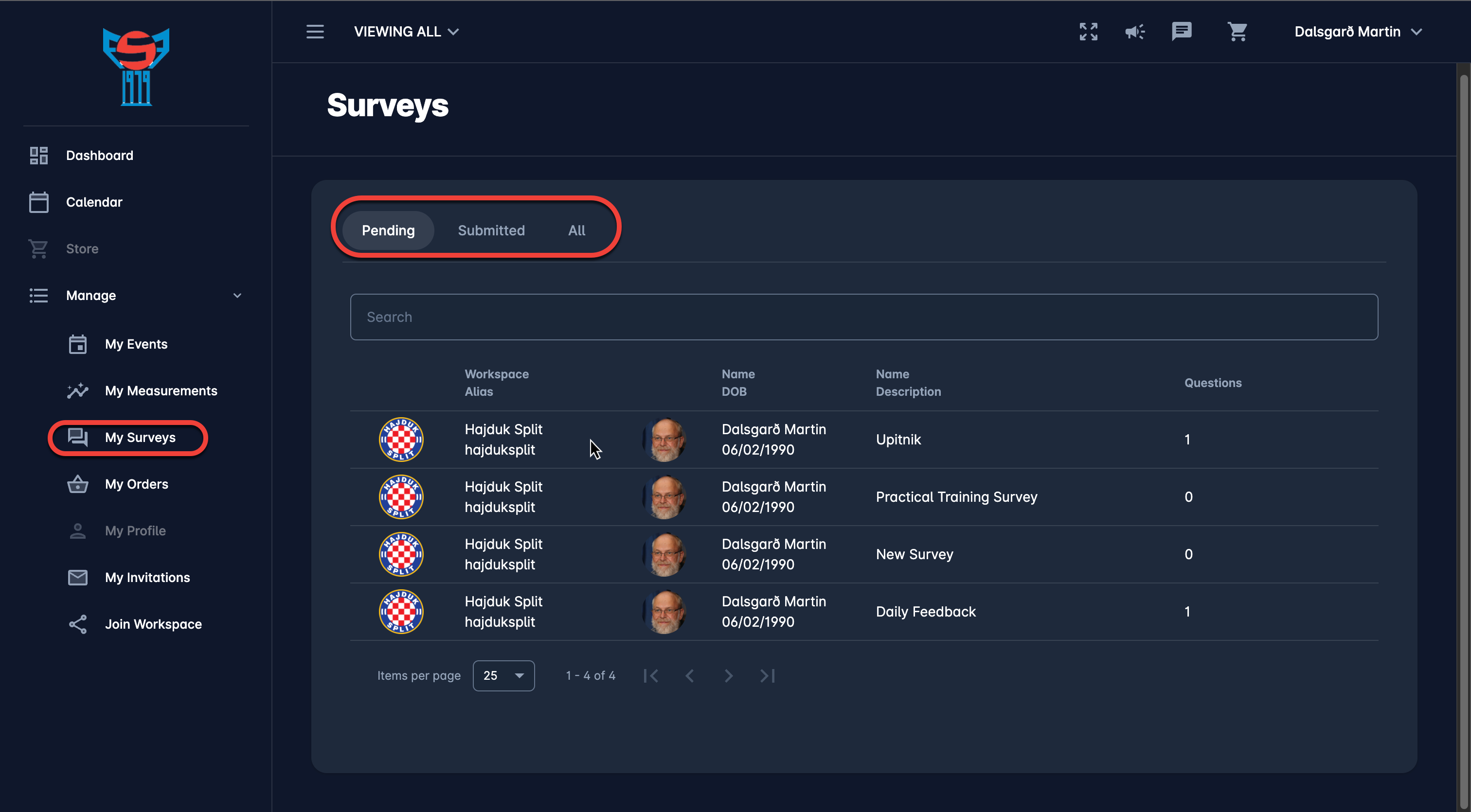Open My Measurements page
1471x812 pixels.
[x=161, y=391]
